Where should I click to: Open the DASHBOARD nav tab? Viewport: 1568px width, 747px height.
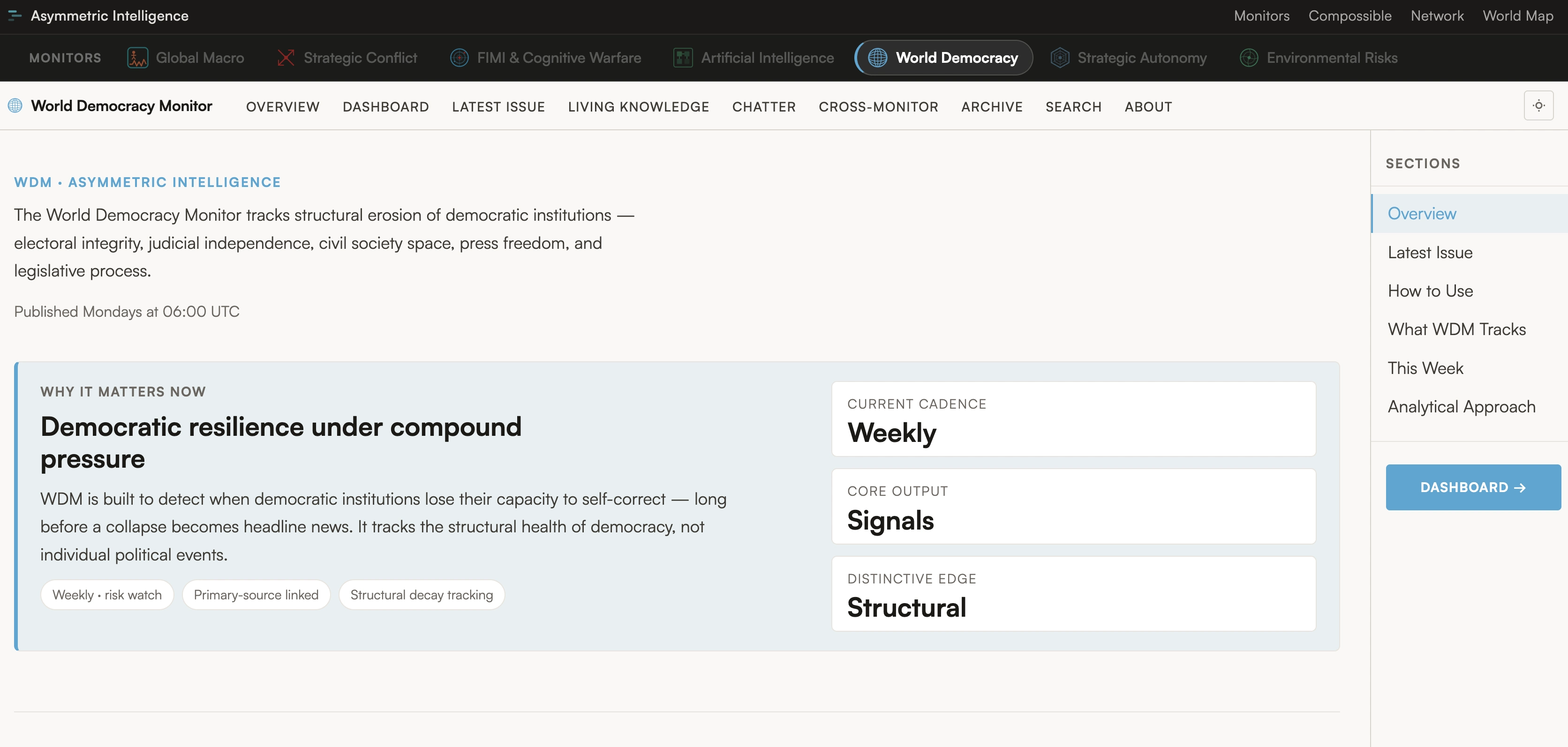(385, 106)
